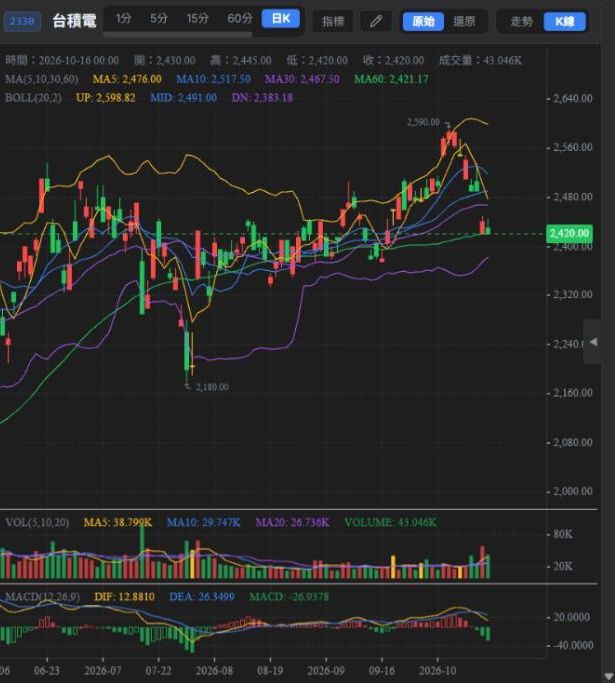Click the volume MA10: 29.747K value
This screenshot has height=683, width=615.
pos(203,522)
